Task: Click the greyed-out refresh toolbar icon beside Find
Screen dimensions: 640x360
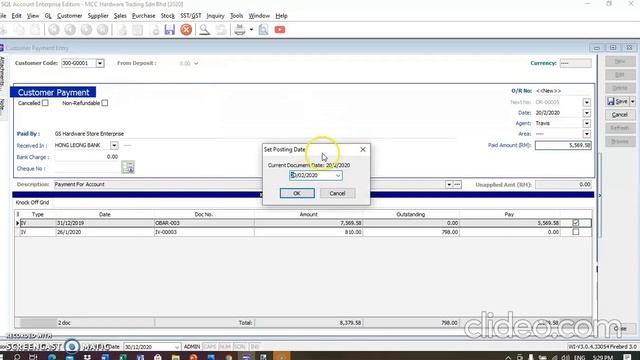Action: pos(221,30)
